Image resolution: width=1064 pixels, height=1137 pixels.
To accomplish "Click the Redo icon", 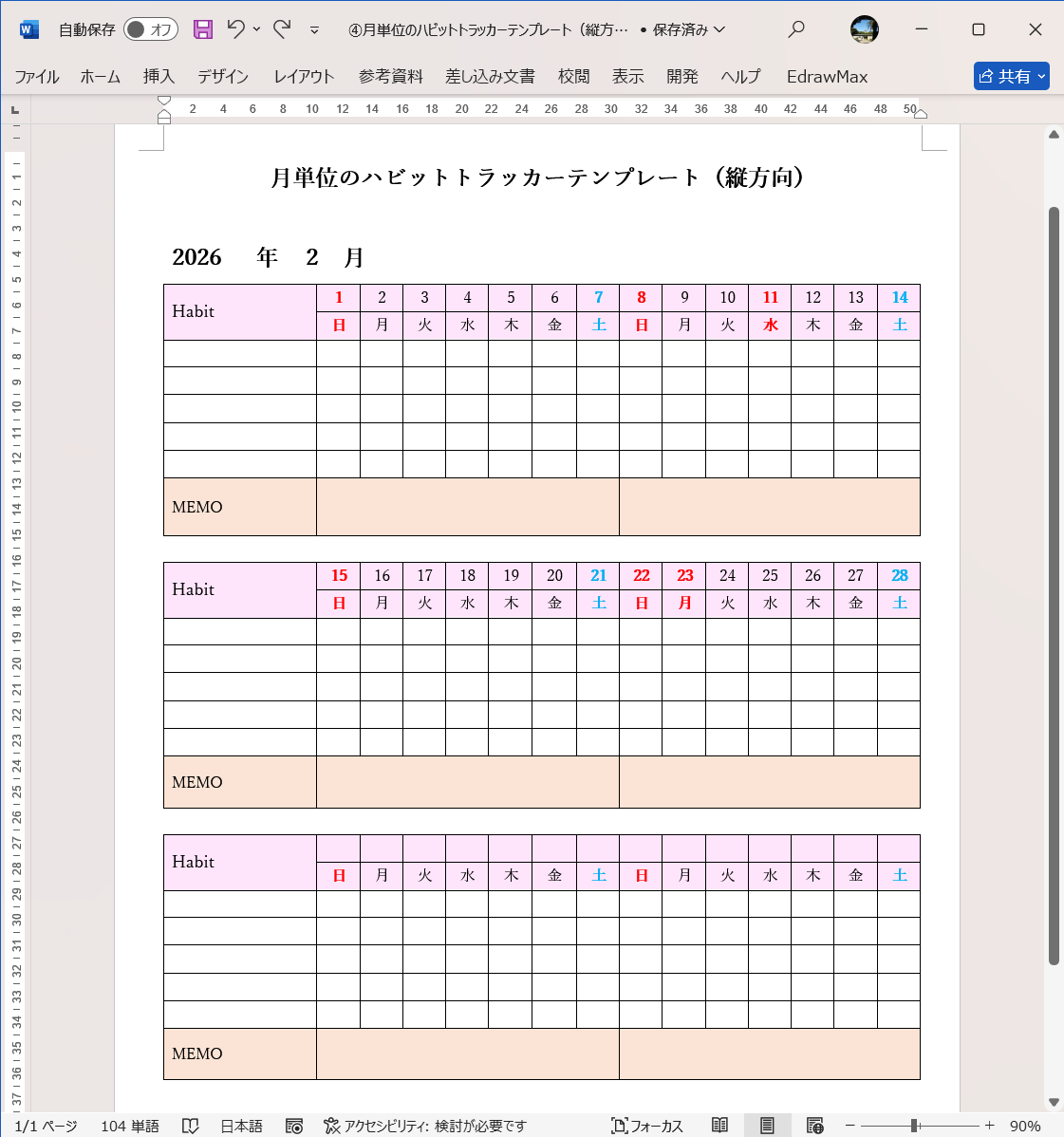I will (x=282, y=29).
